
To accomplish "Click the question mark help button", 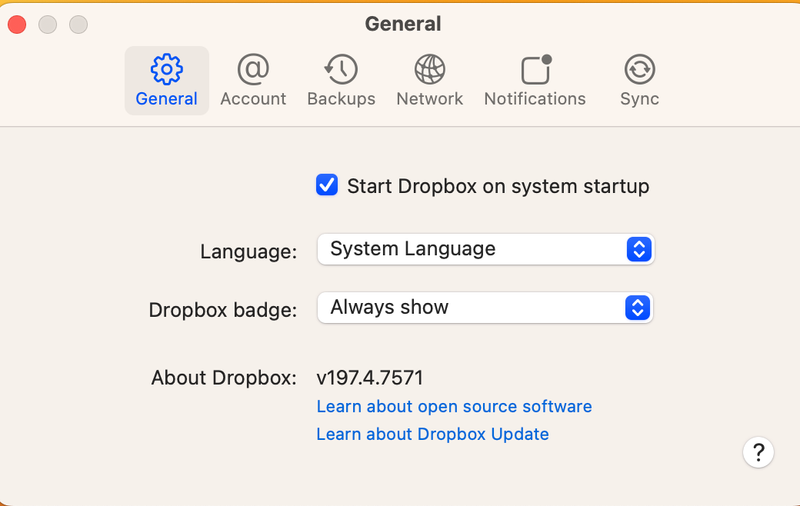I will (x=758, y=452).
